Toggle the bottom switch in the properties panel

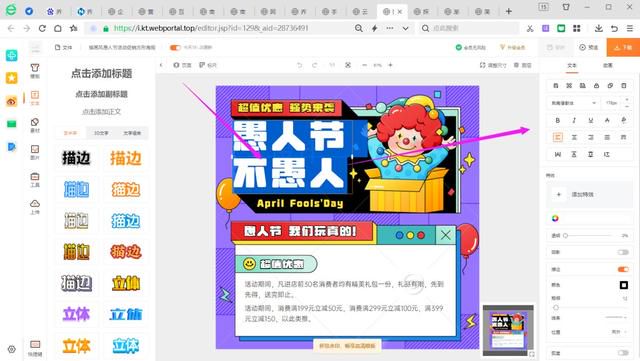coord(623,352)
